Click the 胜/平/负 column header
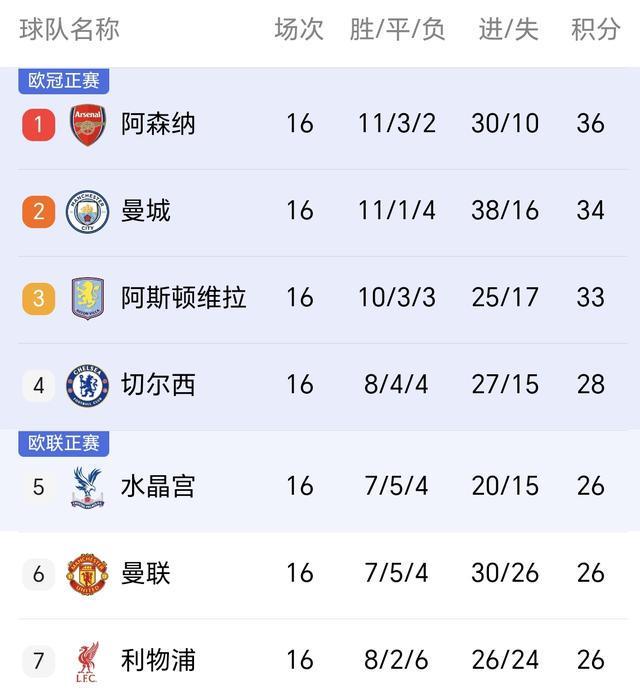640x700 pixels. [397, 30]
